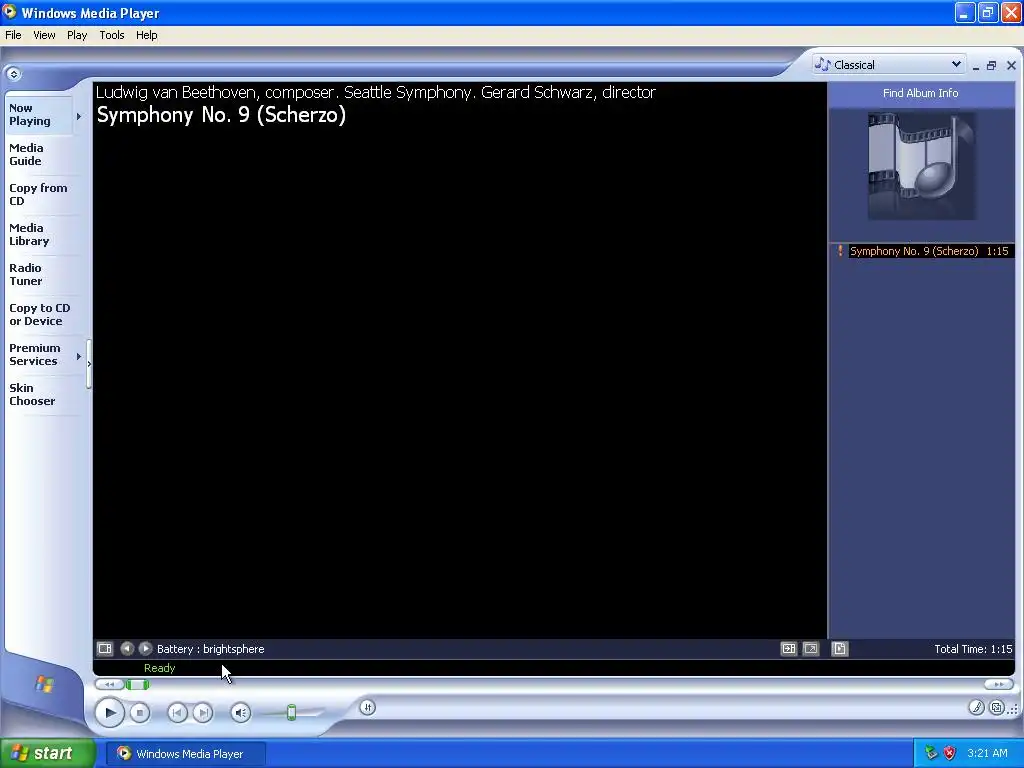Select previous visualization arrow
The image size is (1024, 768).
pos(127,648)
